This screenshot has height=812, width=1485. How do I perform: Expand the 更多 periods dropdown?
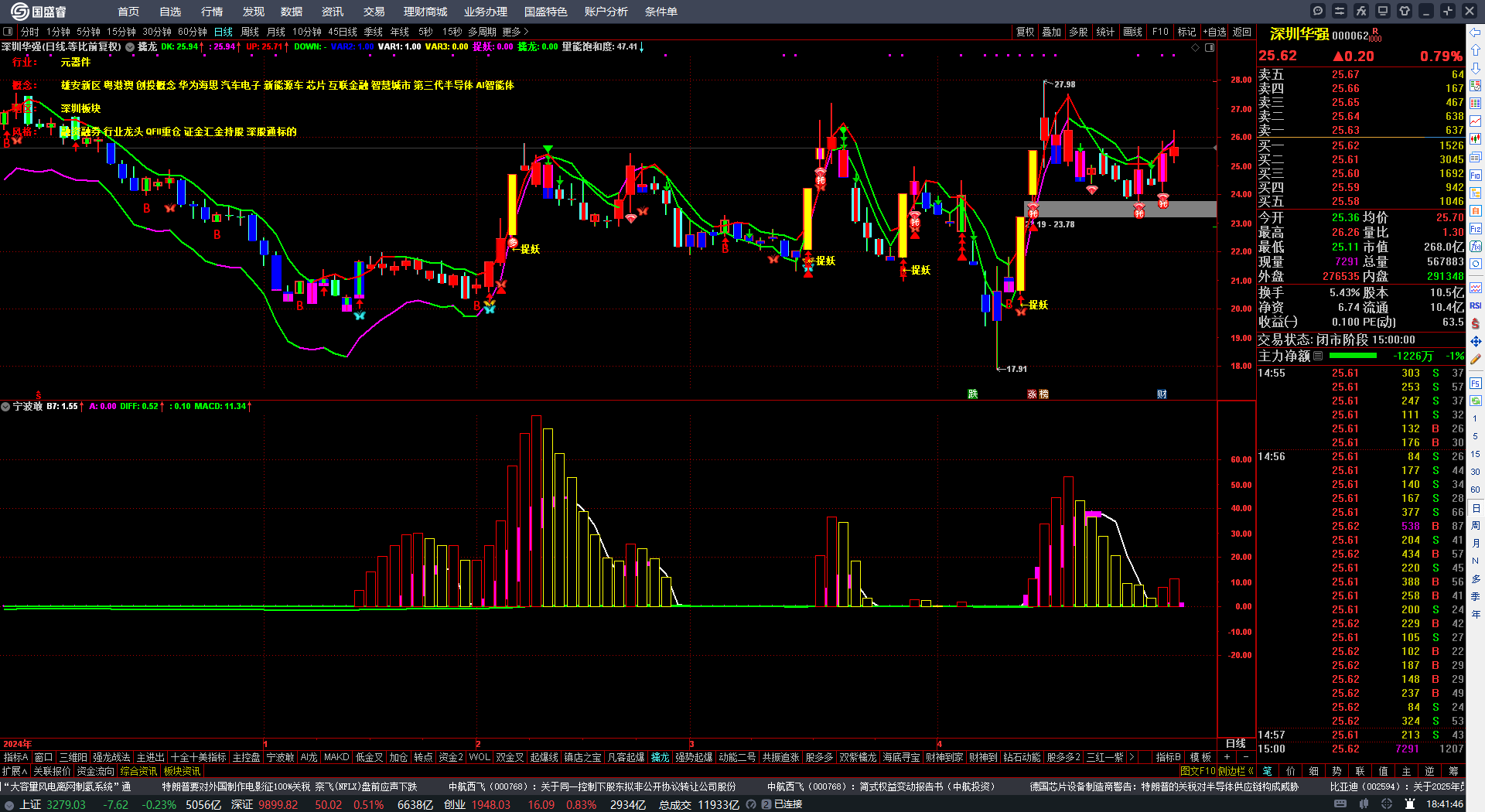[515, 32]
